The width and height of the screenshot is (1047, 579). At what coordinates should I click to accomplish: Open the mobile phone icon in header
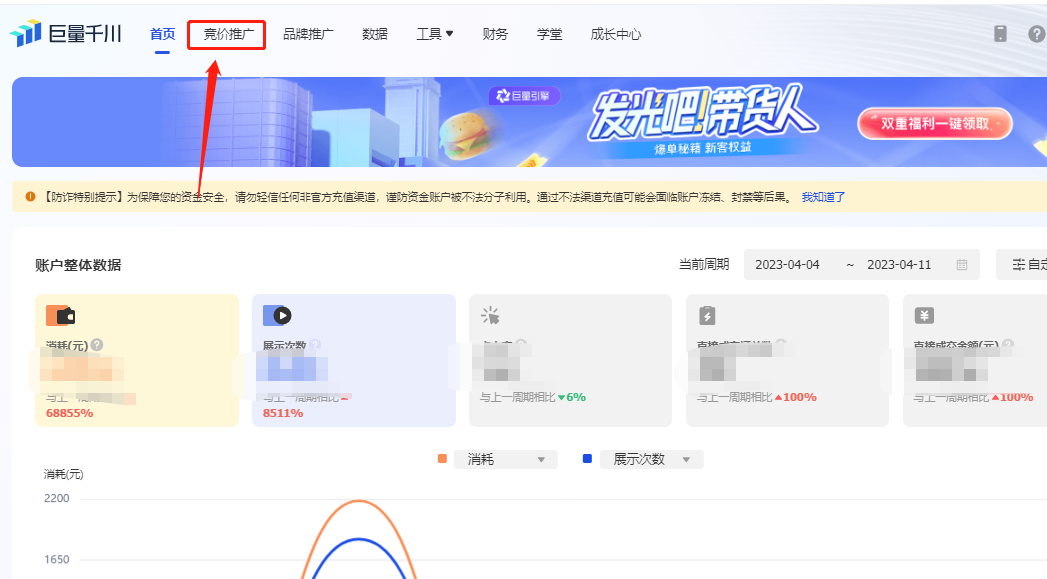pos(1000,33)
